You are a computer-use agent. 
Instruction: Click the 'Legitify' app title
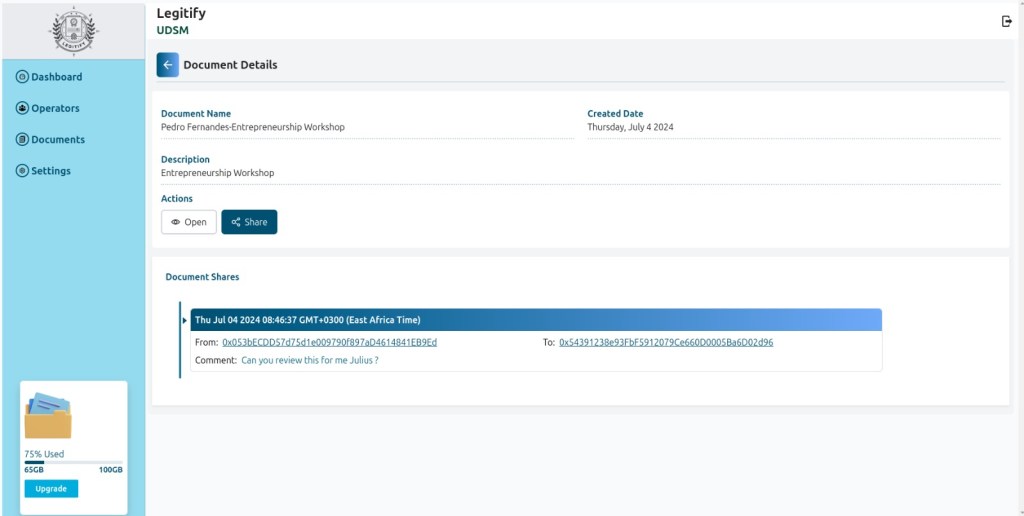pos(181,13)
